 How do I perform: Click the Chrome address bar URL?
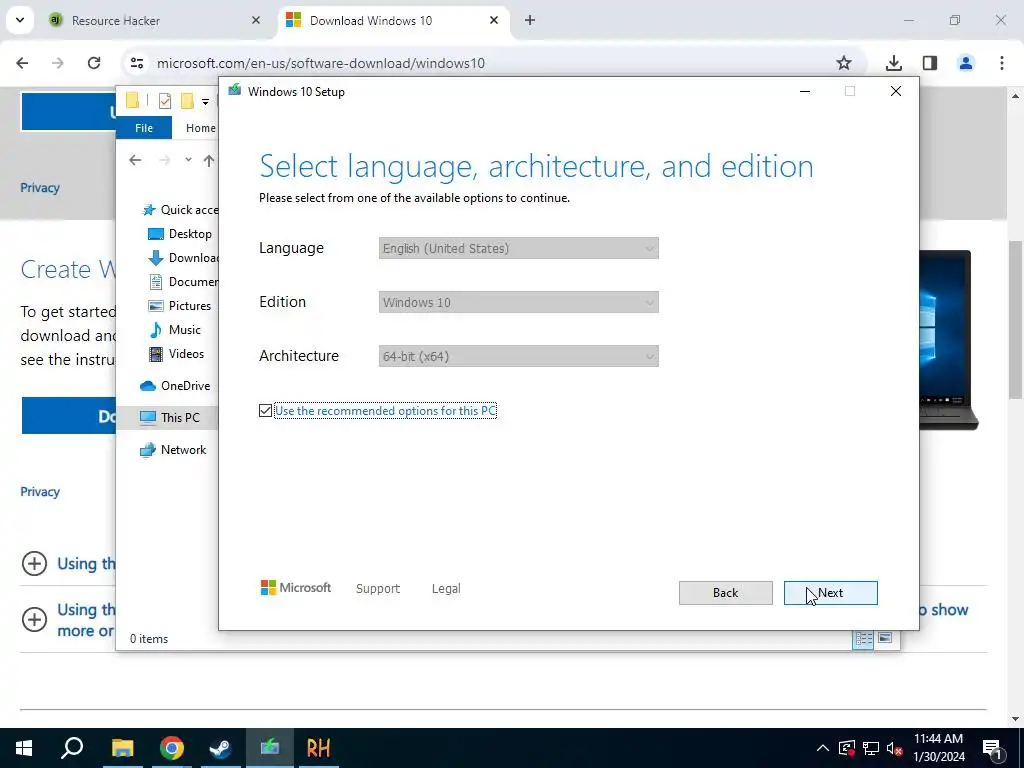pos(321,63)
